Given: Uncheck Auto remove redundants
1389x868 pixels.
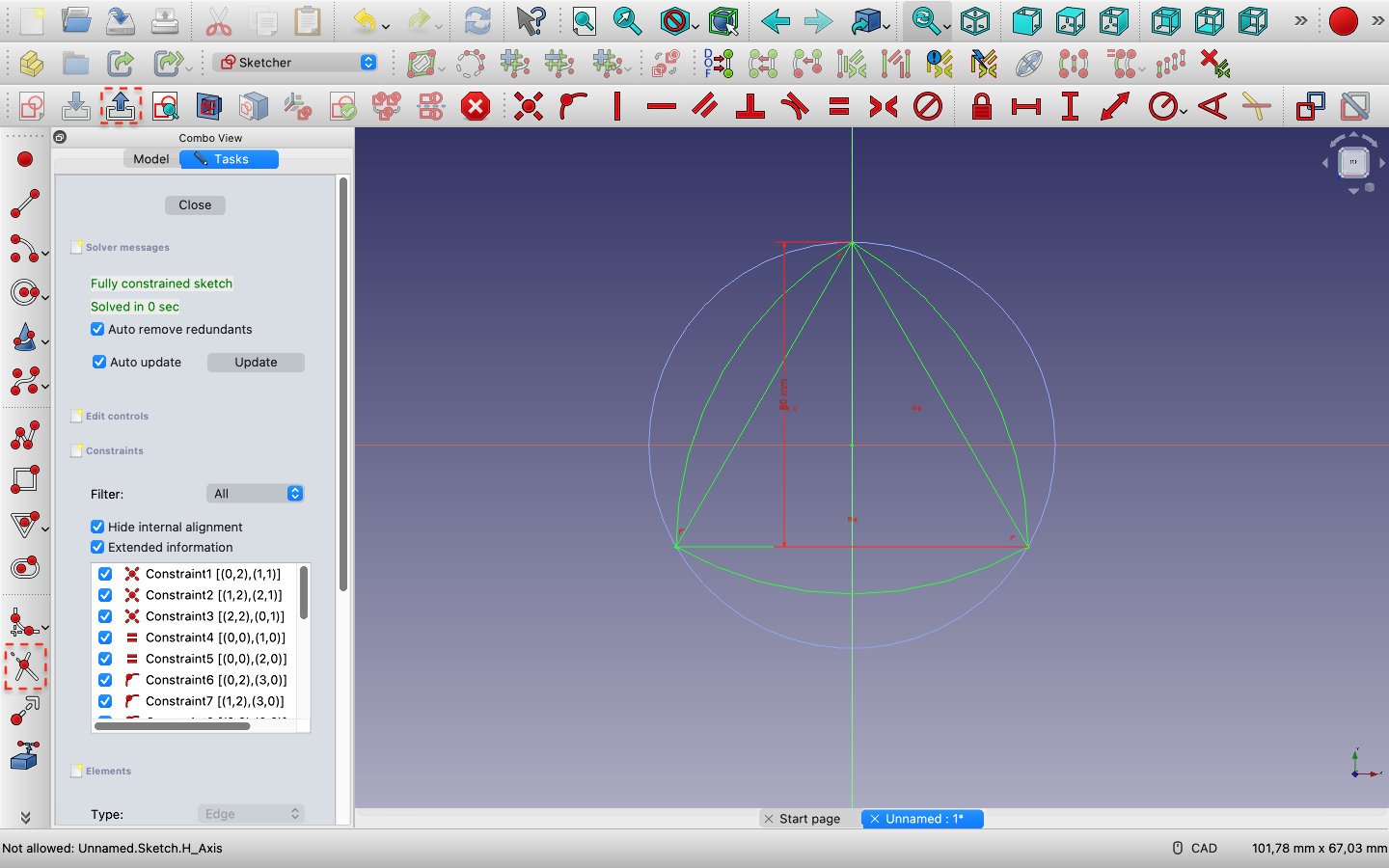Looking at the screenshot, I should tap(97, 329).
